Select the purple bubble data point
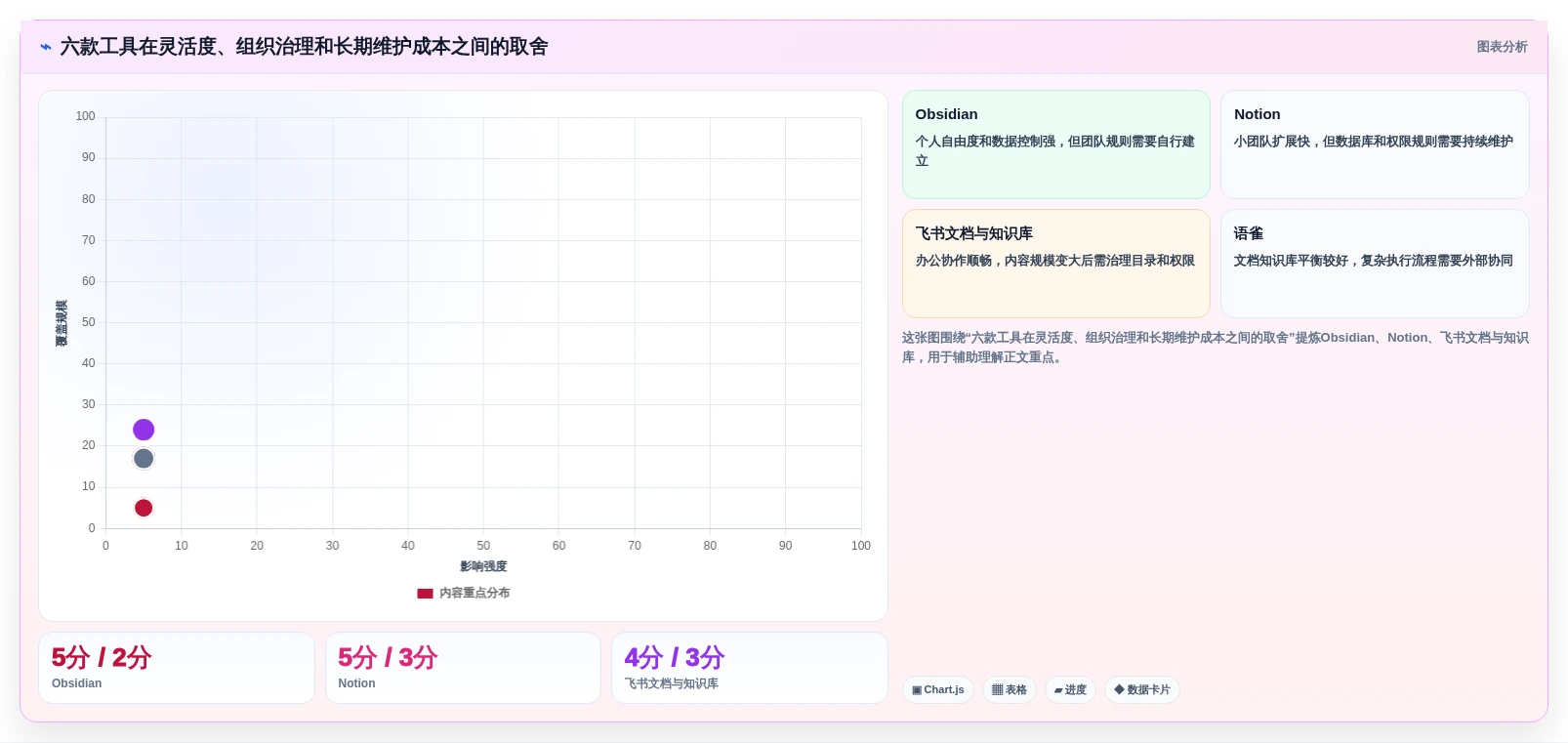Screen dimensions: 1568x743 144,430
